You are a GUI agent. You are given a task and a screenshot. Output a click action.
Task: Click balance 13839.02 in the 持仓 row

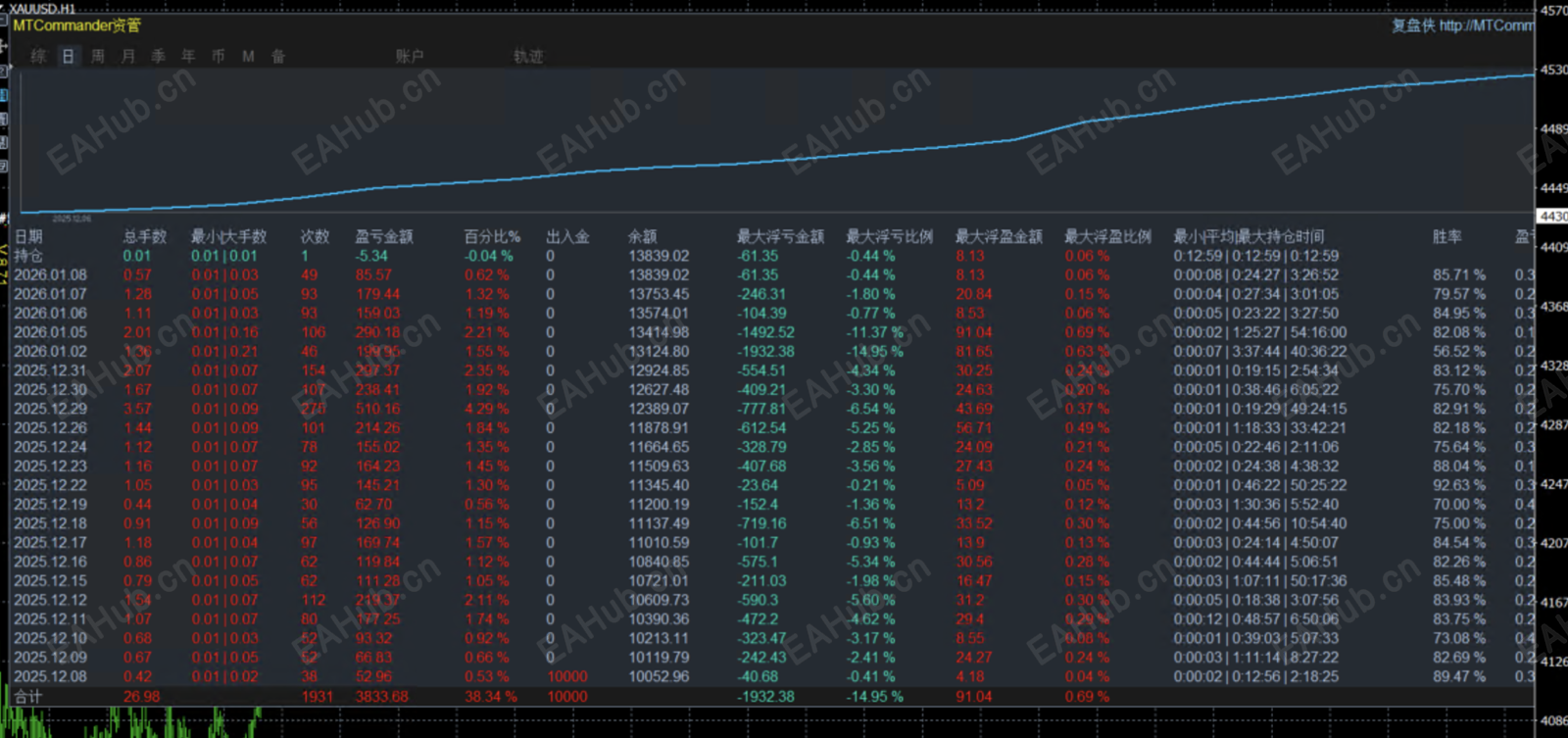[659, 256]
